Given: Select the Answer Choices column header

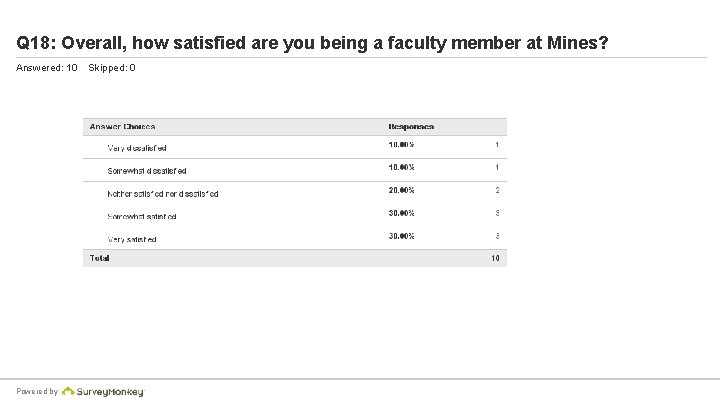Looking at the screenshot, I should (x=122, y=127).
